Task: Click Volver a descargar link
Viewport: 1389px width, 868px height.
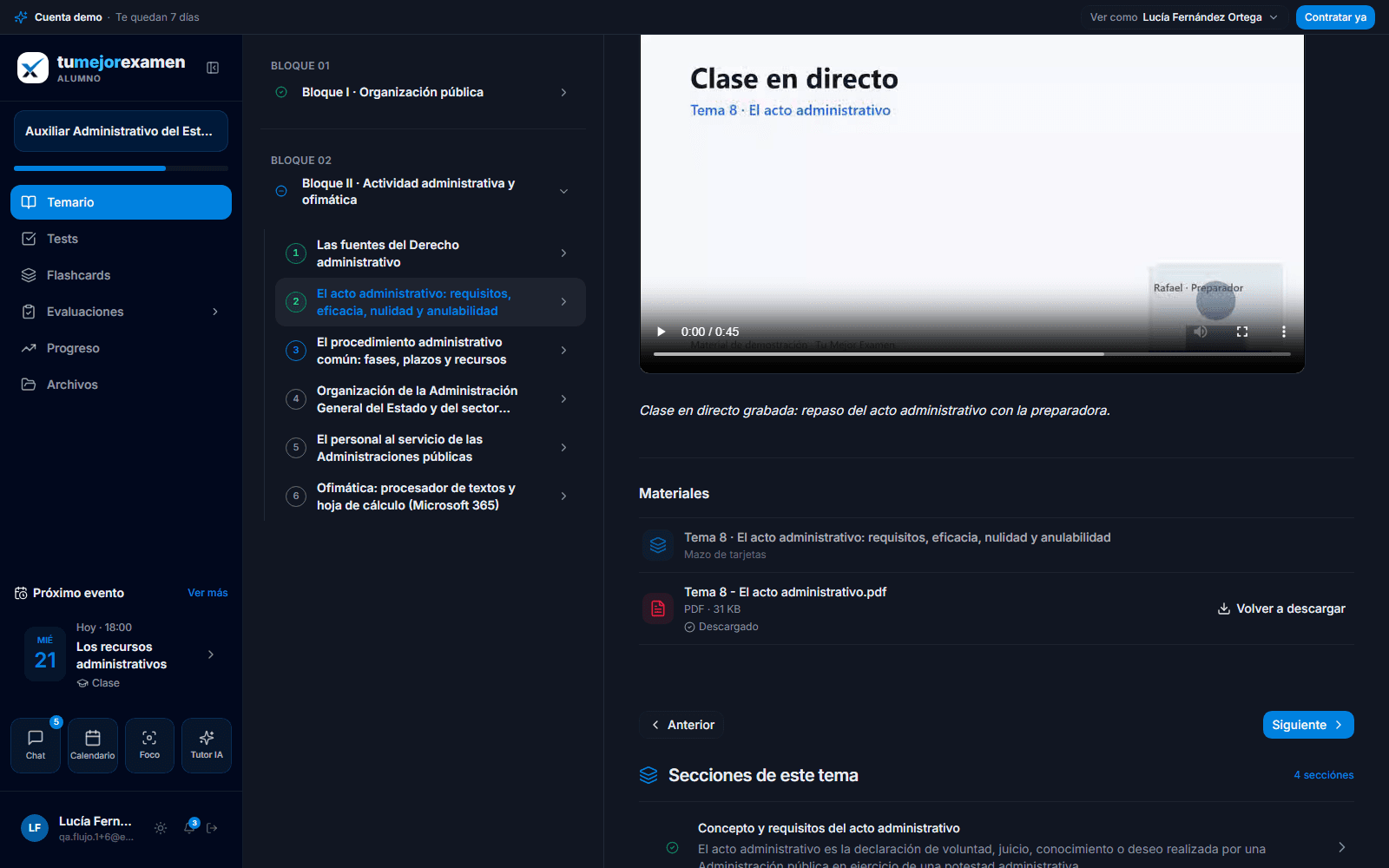Action: point(1281,608)
